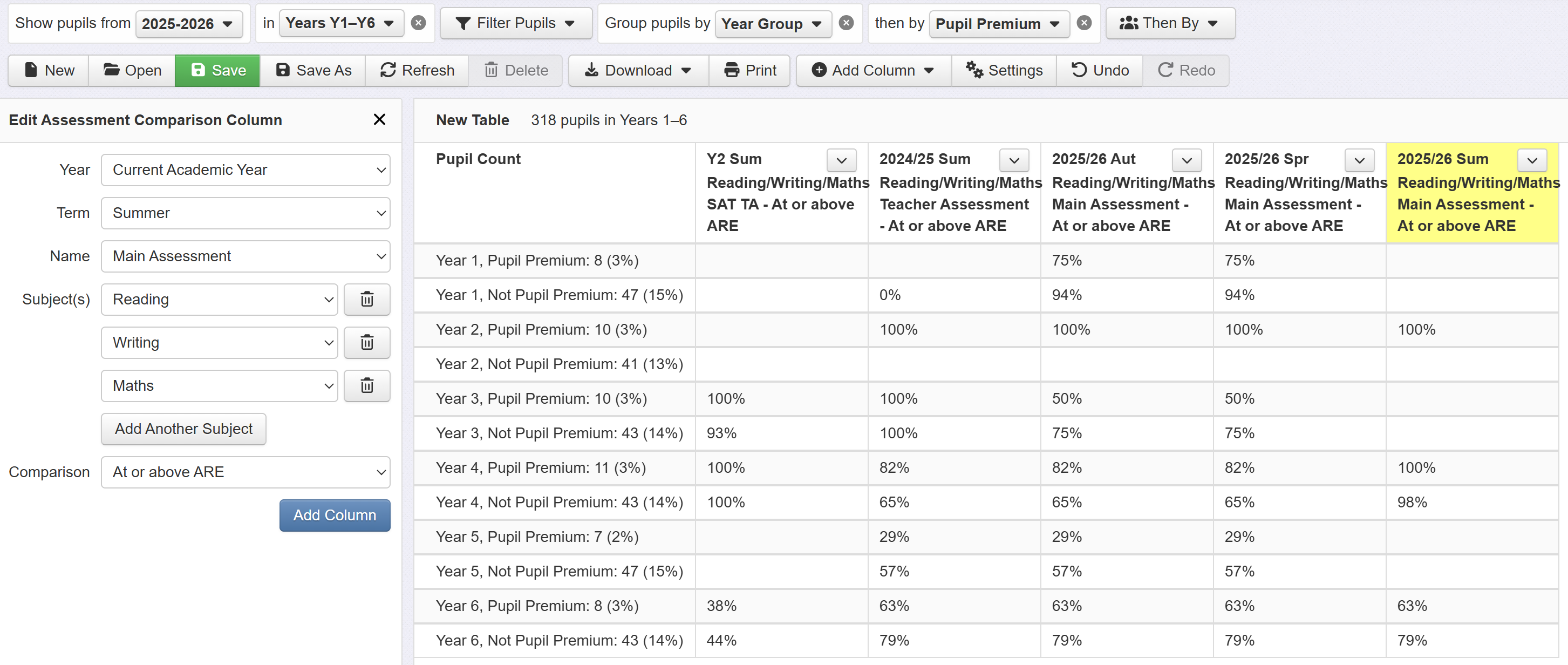Open the Settings gears option
This screenshot has height=665, width=1568.
pyautogui.click(x=1004, y=71)
